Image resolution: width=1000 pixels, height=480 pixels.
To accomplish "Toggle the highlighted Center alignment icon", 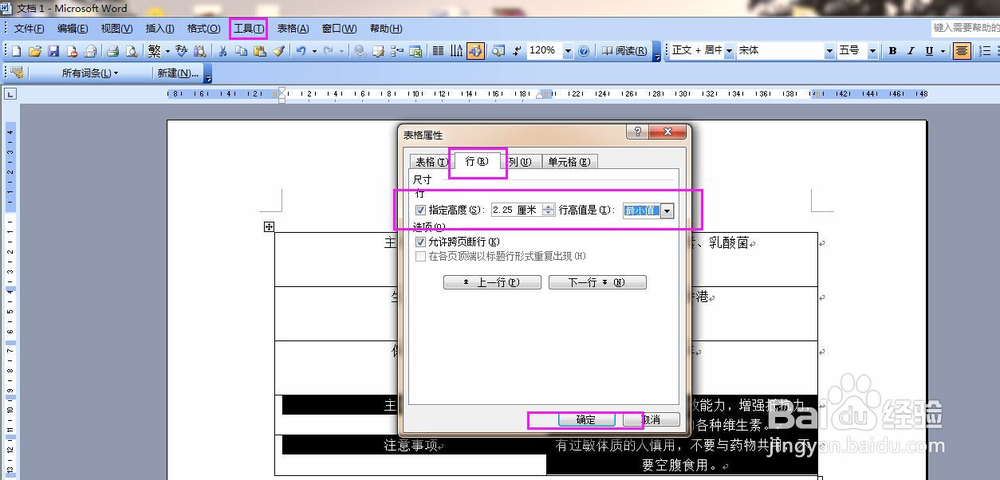I will point(962,51).
